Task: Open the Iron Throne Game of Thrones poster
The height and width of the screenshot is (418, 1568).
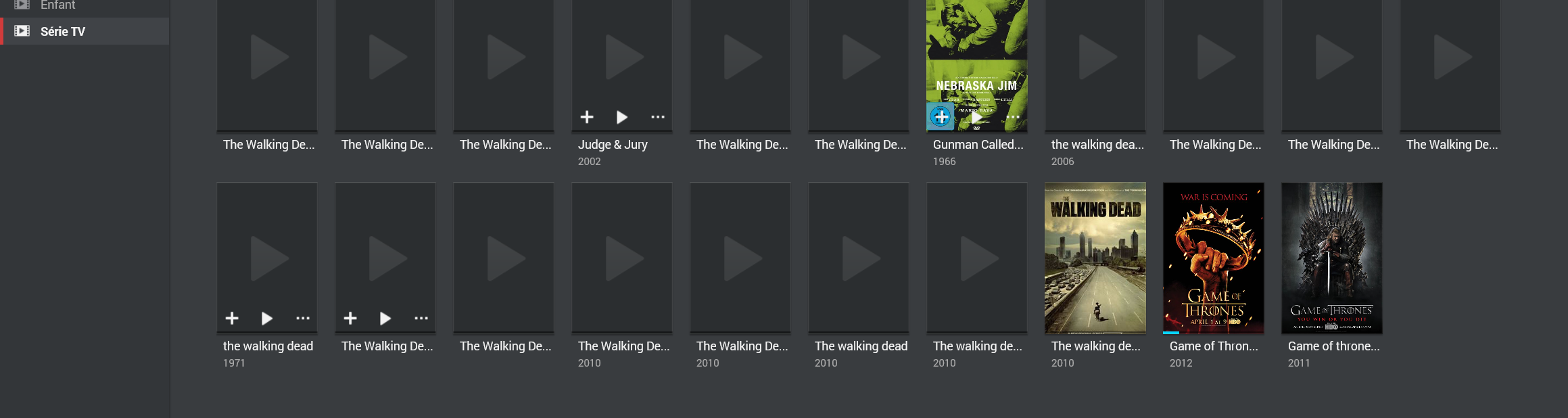Action: (x=1332, y=258)
